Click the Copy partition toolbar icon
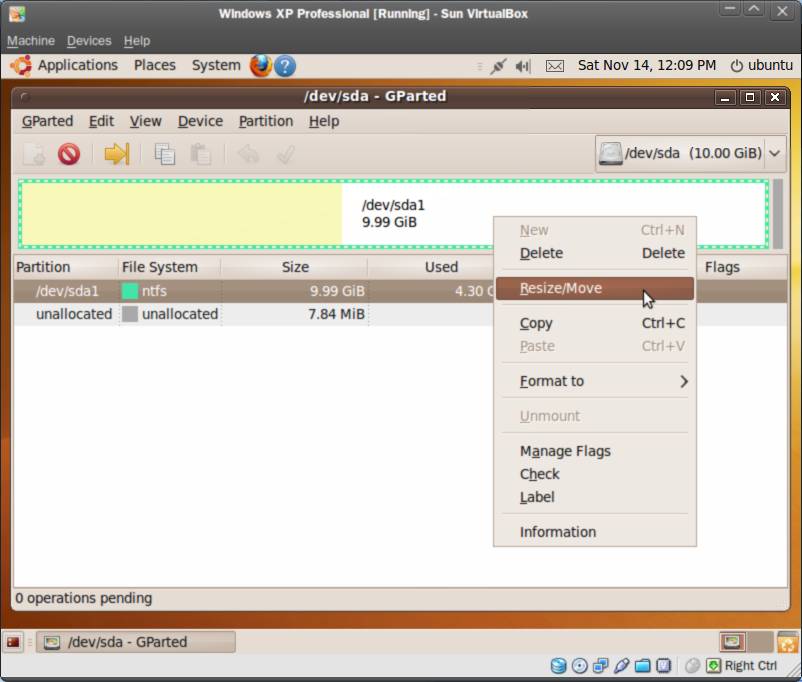 click(165, 153)
